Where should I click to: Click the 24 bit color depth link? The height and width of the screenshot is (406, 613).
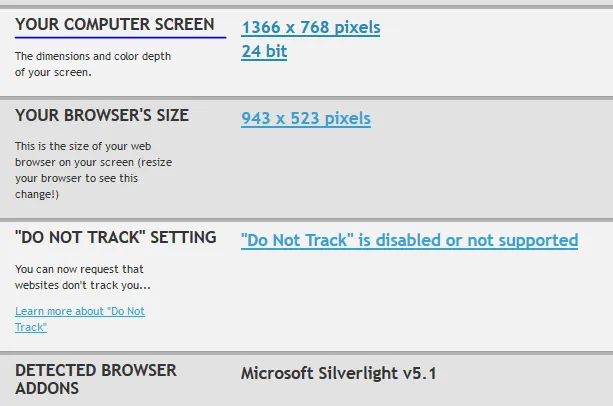point(264,51)
